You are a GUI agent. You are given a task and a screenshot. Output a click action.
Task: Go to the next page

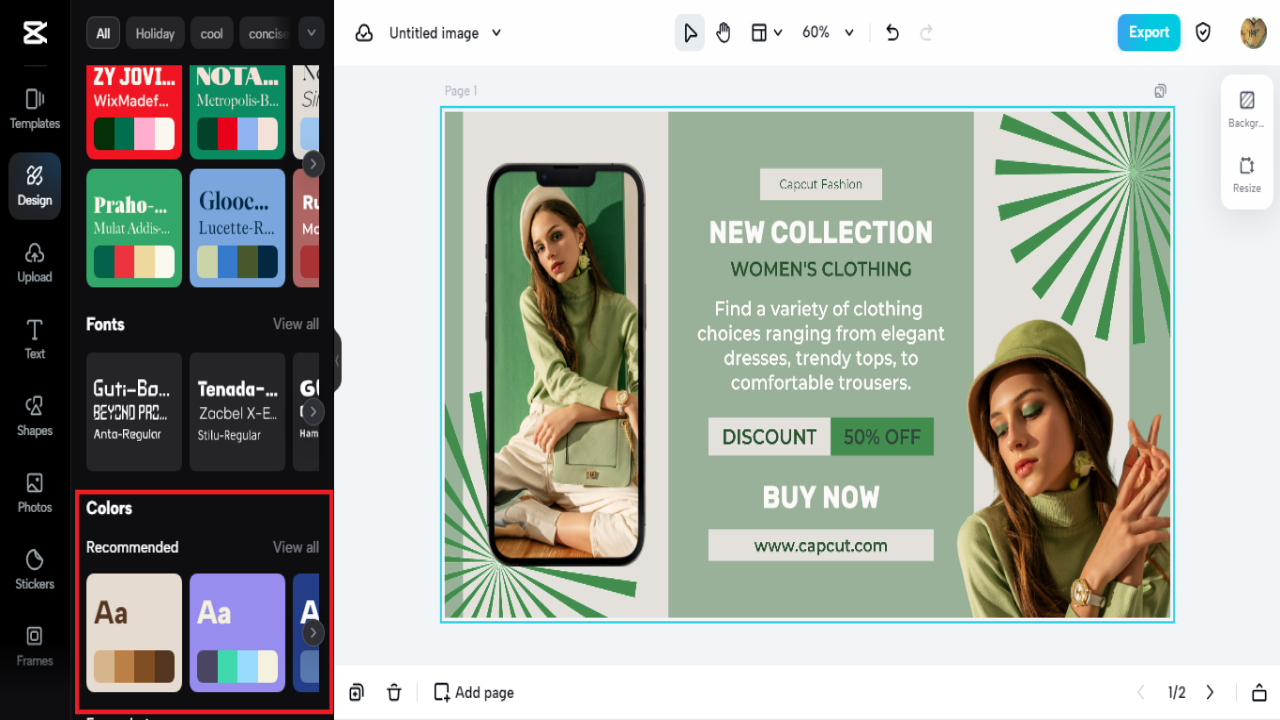(1210, 692)
